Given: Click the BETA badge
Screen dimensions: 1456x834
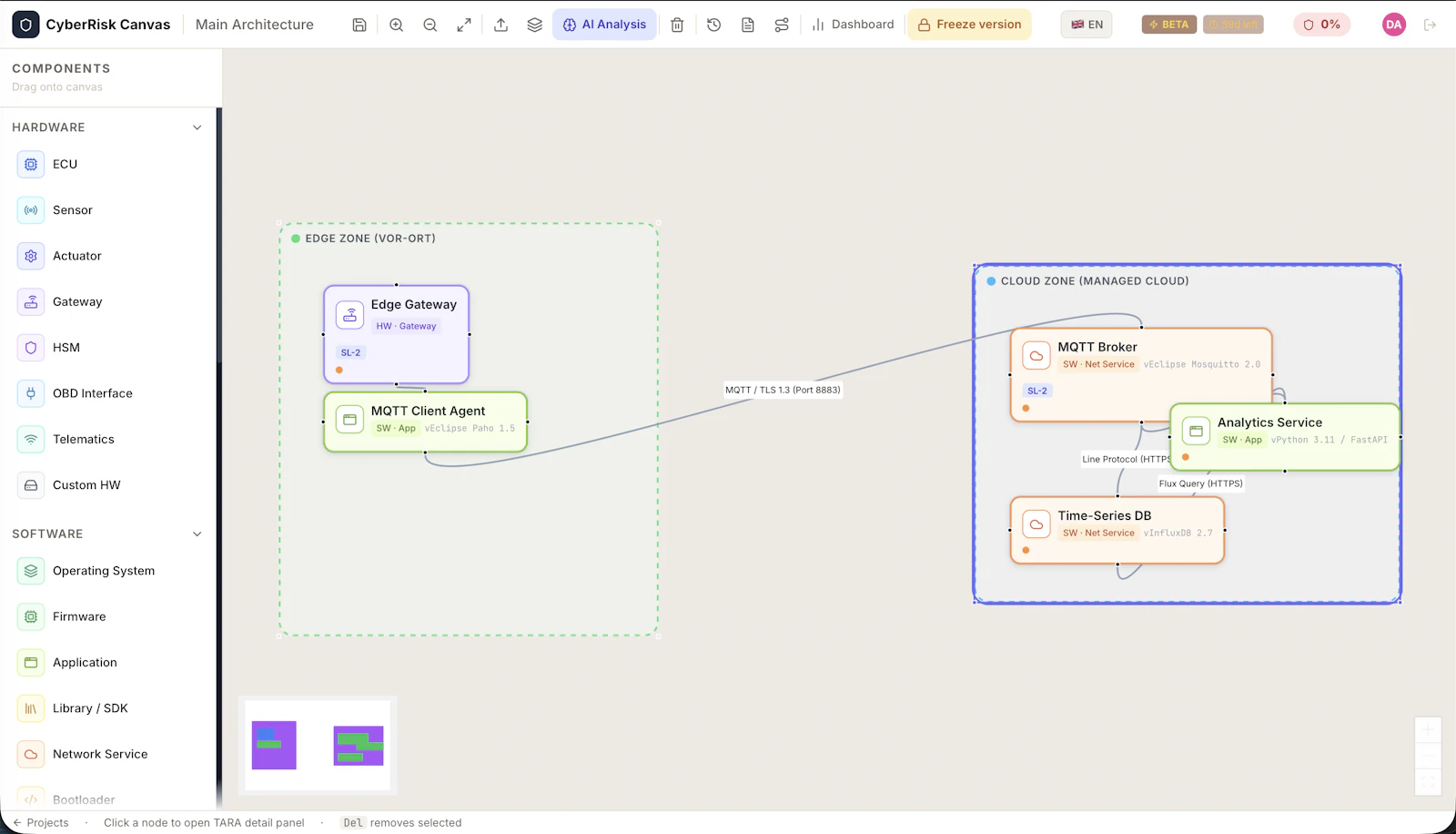Looking at the screenshot, I should click(1169, 25).
